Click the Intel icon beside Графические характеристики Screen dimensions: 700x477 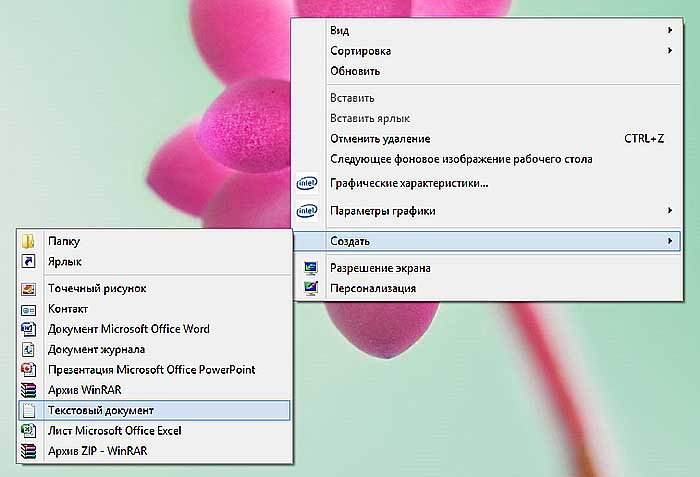pyautogui.click(x=307, y=183)
